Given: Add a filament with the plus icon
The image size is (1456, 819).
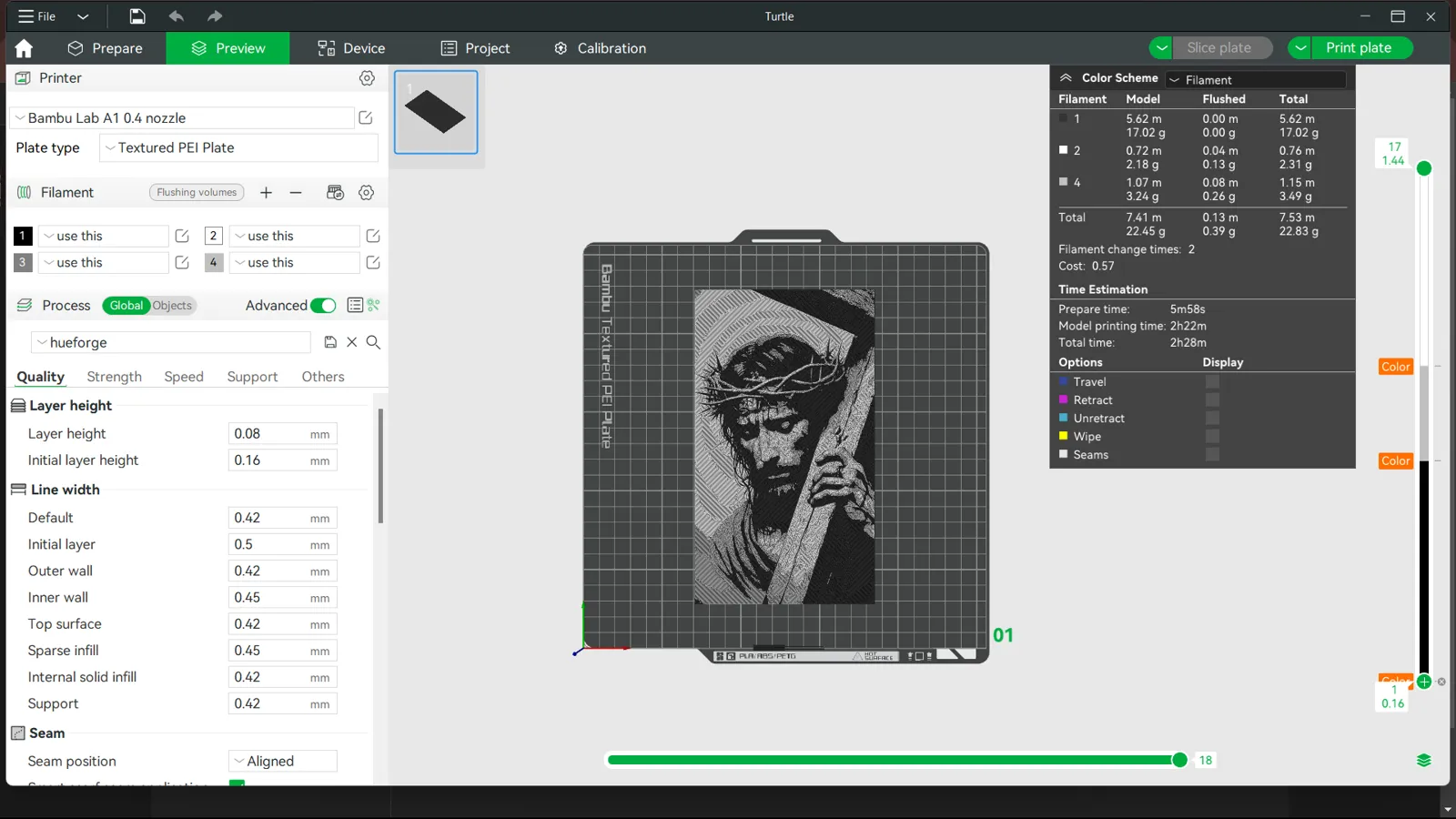Looking at the screenshot, I should [266, 192].
